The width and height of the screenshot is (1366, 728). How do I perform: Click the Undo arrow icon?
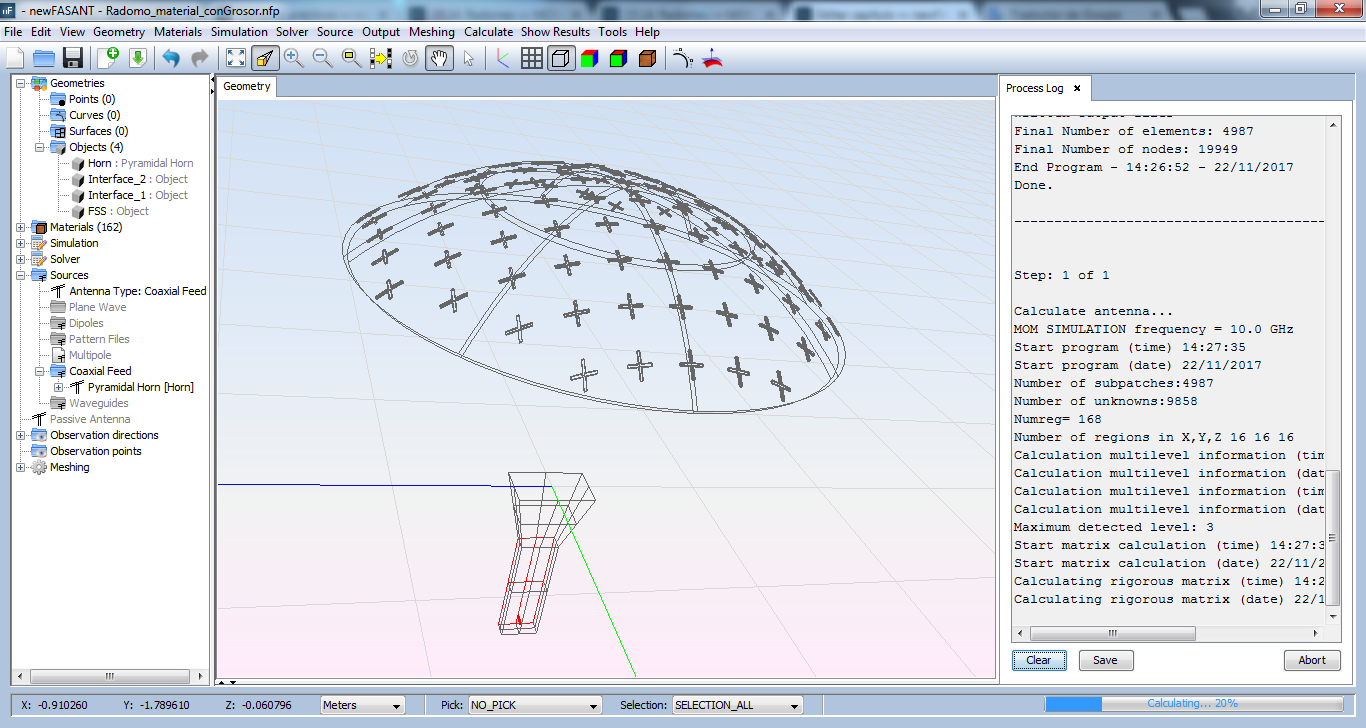170,58
